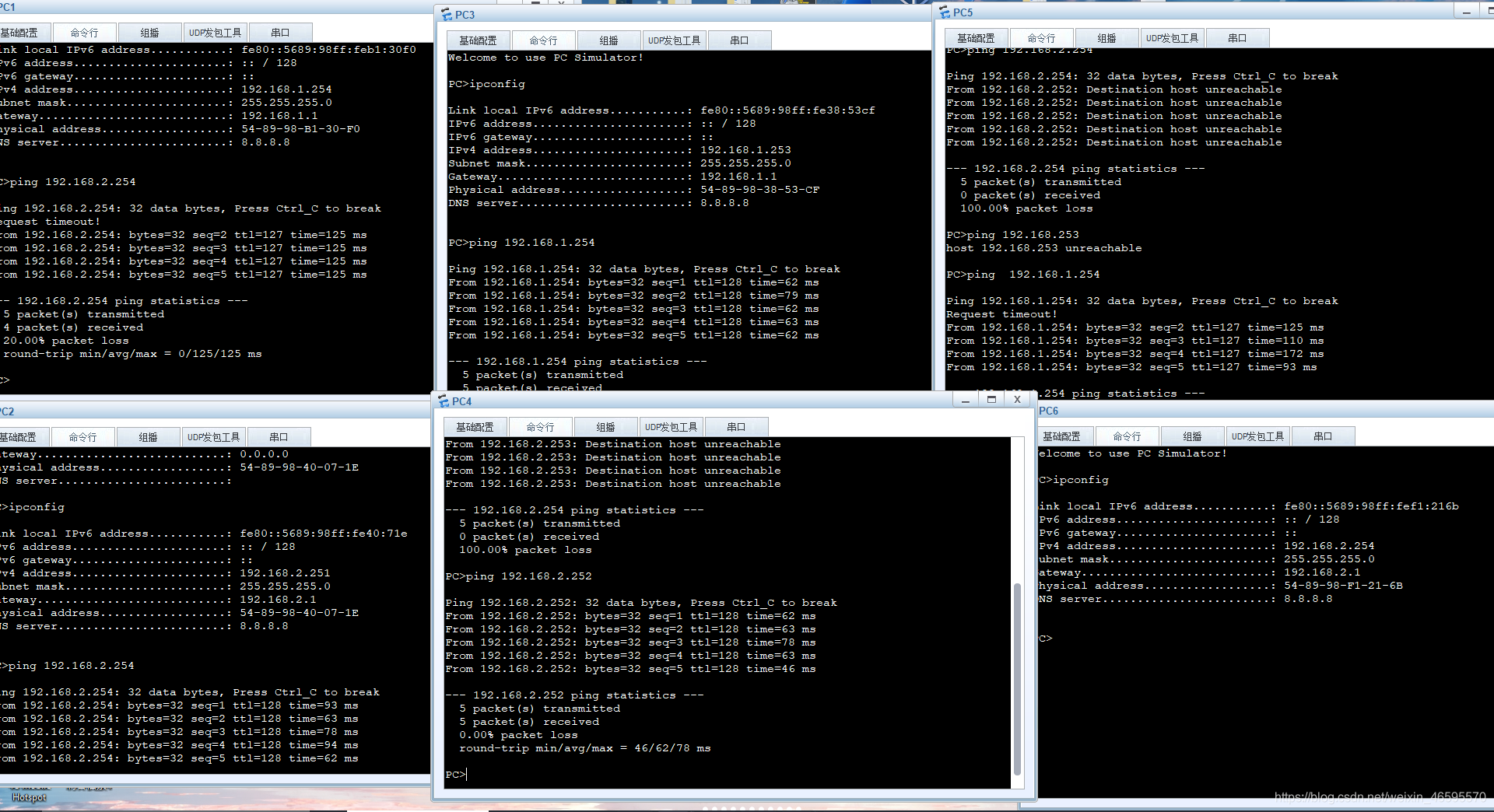
Task: Click Hotspot taskbar item
Action: pyautogui.click(x=30, y=797)
